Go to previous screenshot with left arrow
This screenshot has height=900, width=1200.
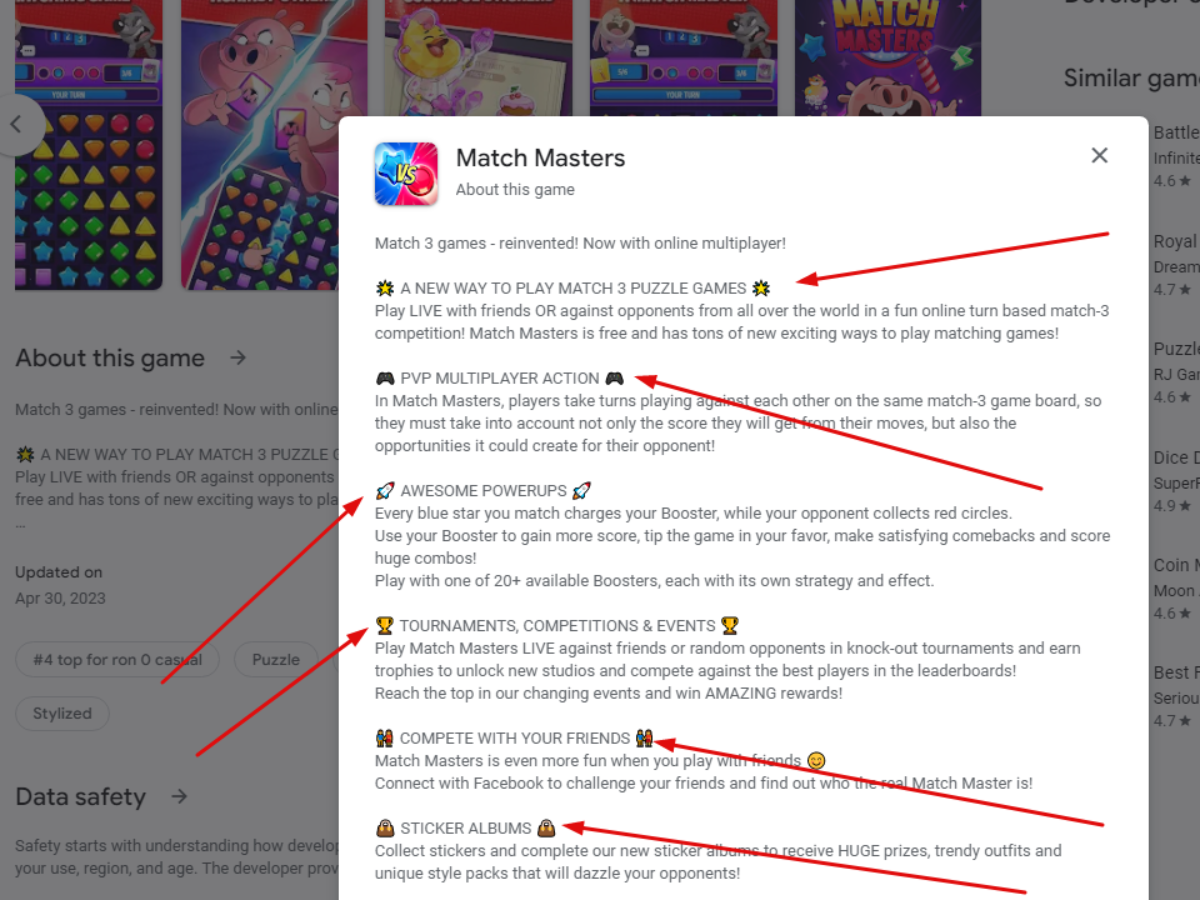17,125
